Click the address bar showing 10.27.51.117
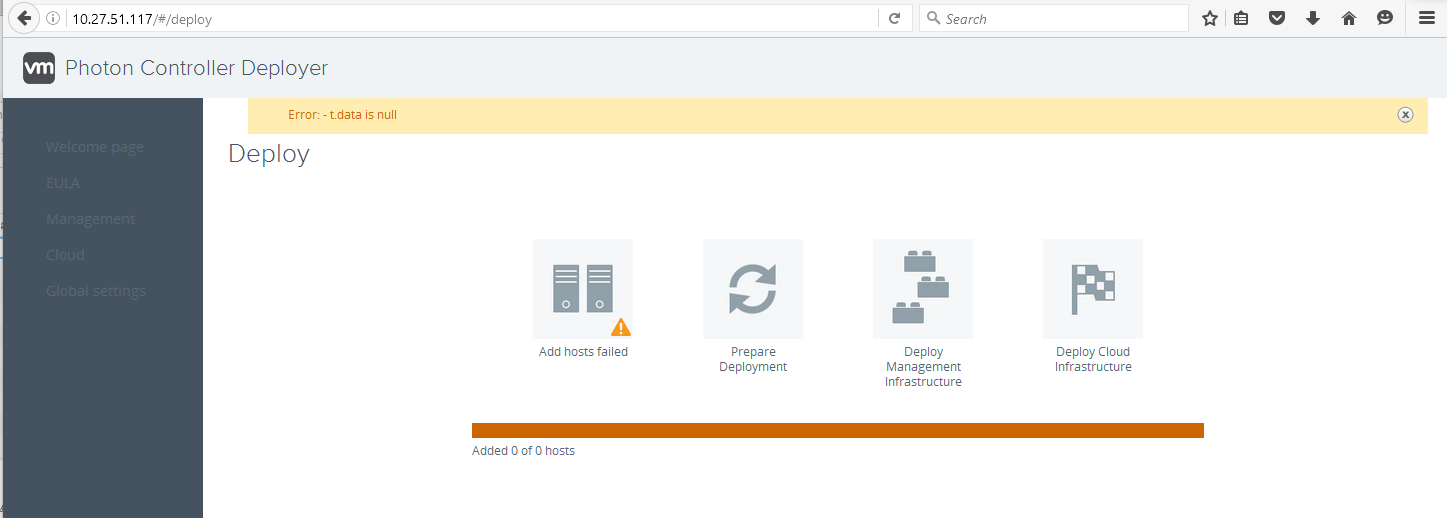The image size is (1447, 518). tap(470, 18)
